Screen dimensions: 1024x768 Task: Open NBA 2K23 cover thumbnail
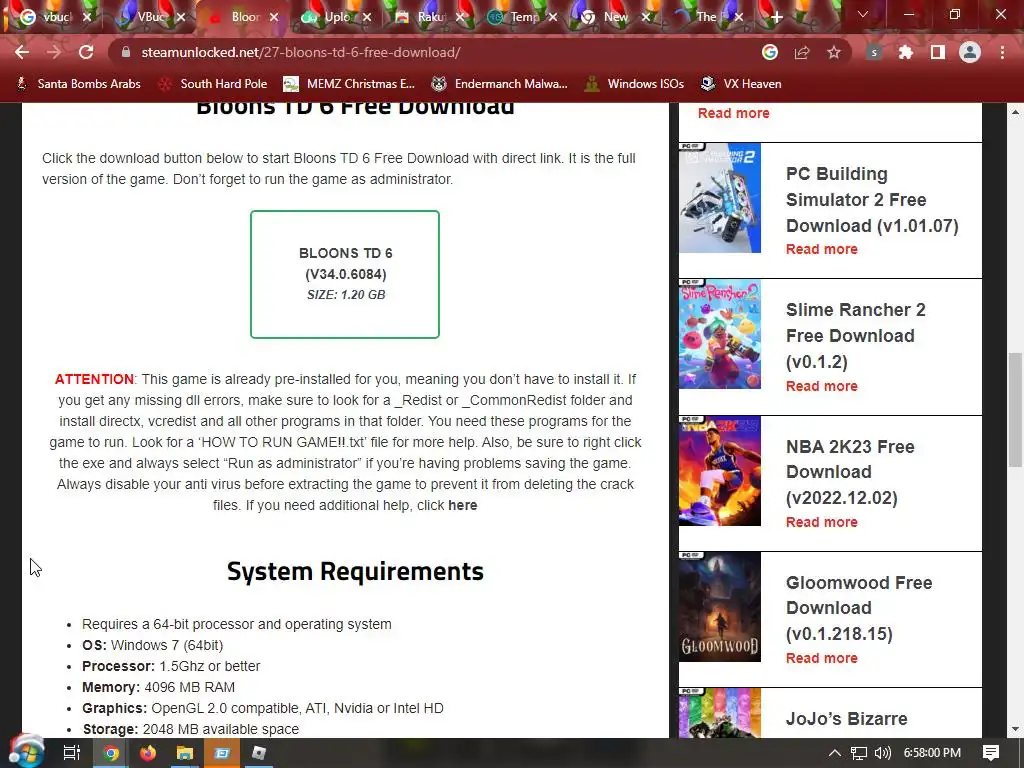click(x=720, y=471)
